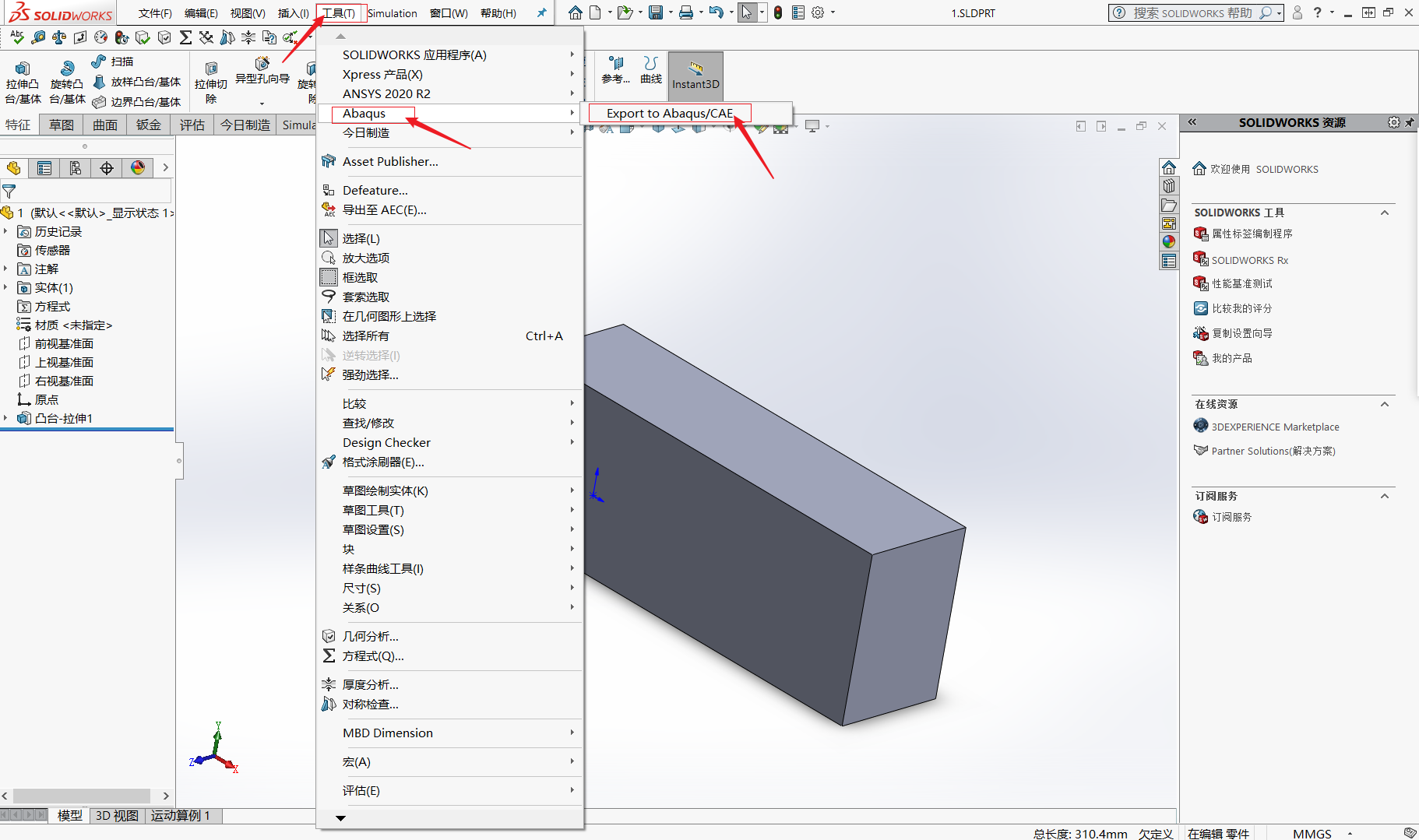Click the sensor gauge dial icon
Viewport: 1419px width, 840px height.
[101, 37]
